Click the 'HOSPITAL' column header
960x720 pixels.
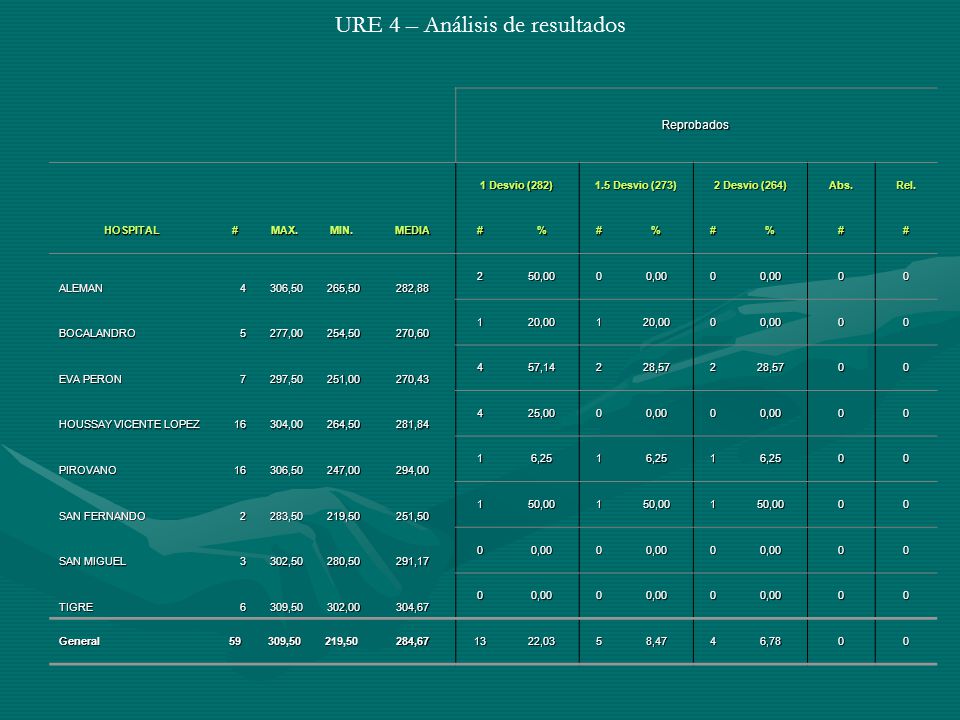click(131, 230)
